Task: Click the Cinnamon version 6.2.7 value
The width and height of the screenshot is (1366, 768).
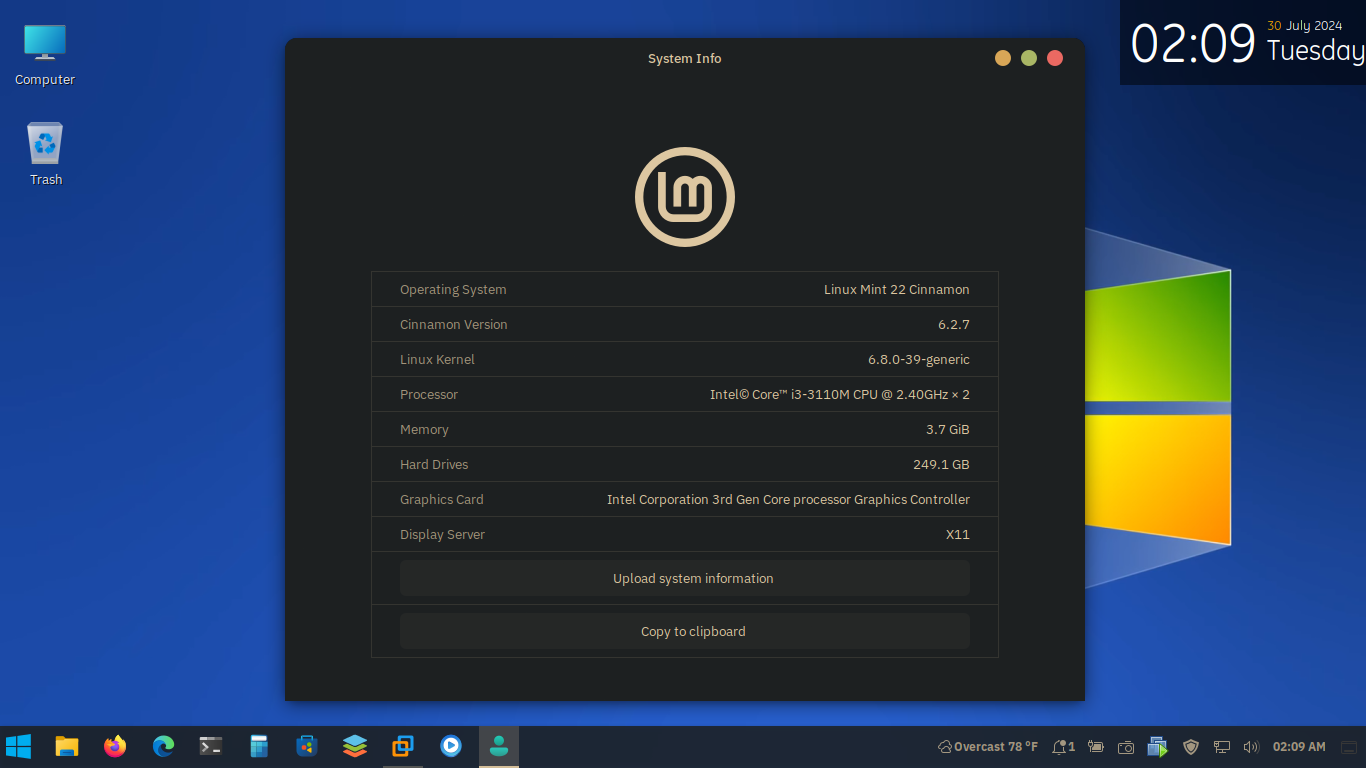Action: [954, 324]
